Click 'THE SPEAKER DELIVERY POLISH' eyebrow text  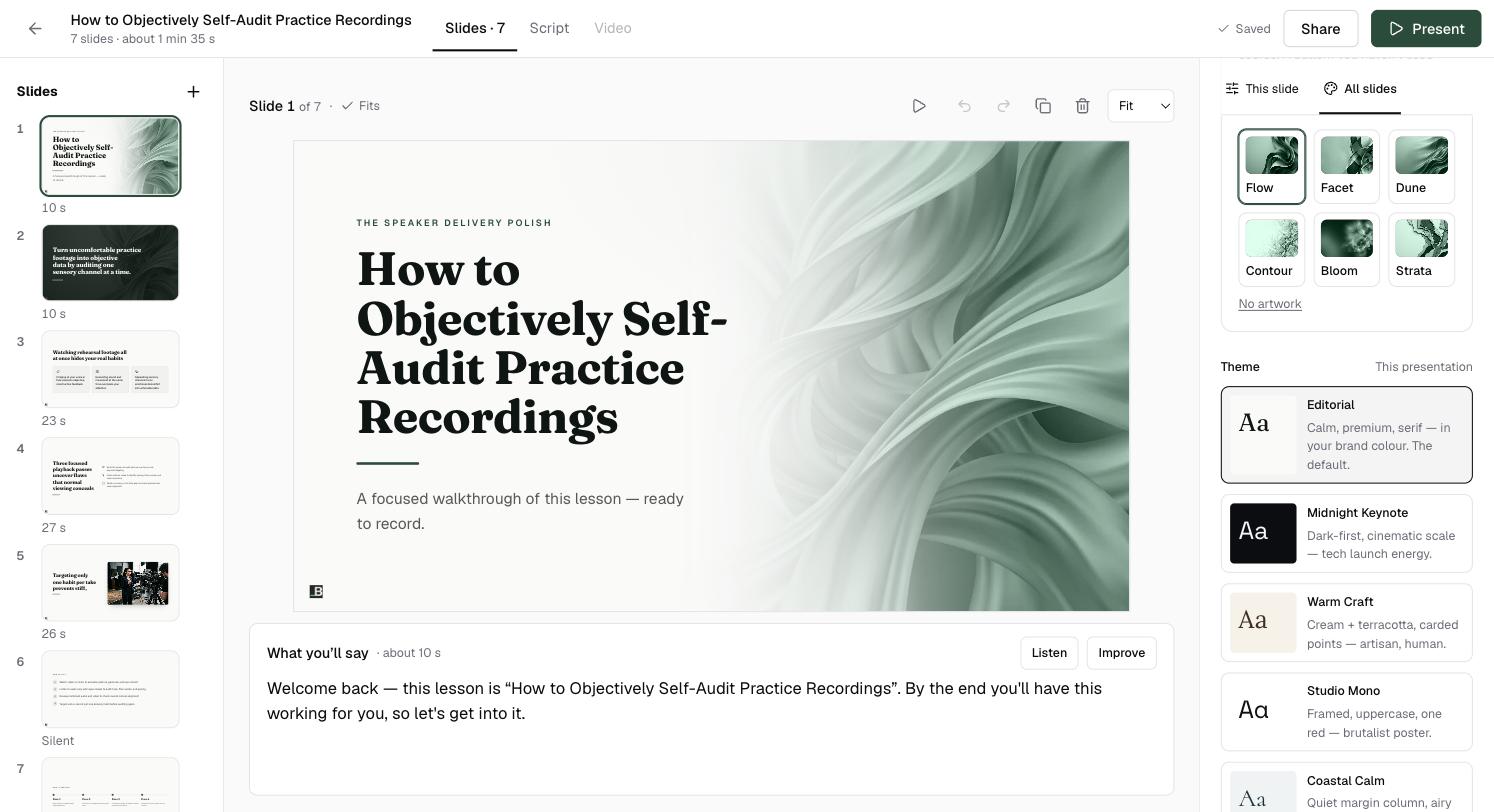tap(454, 223)
